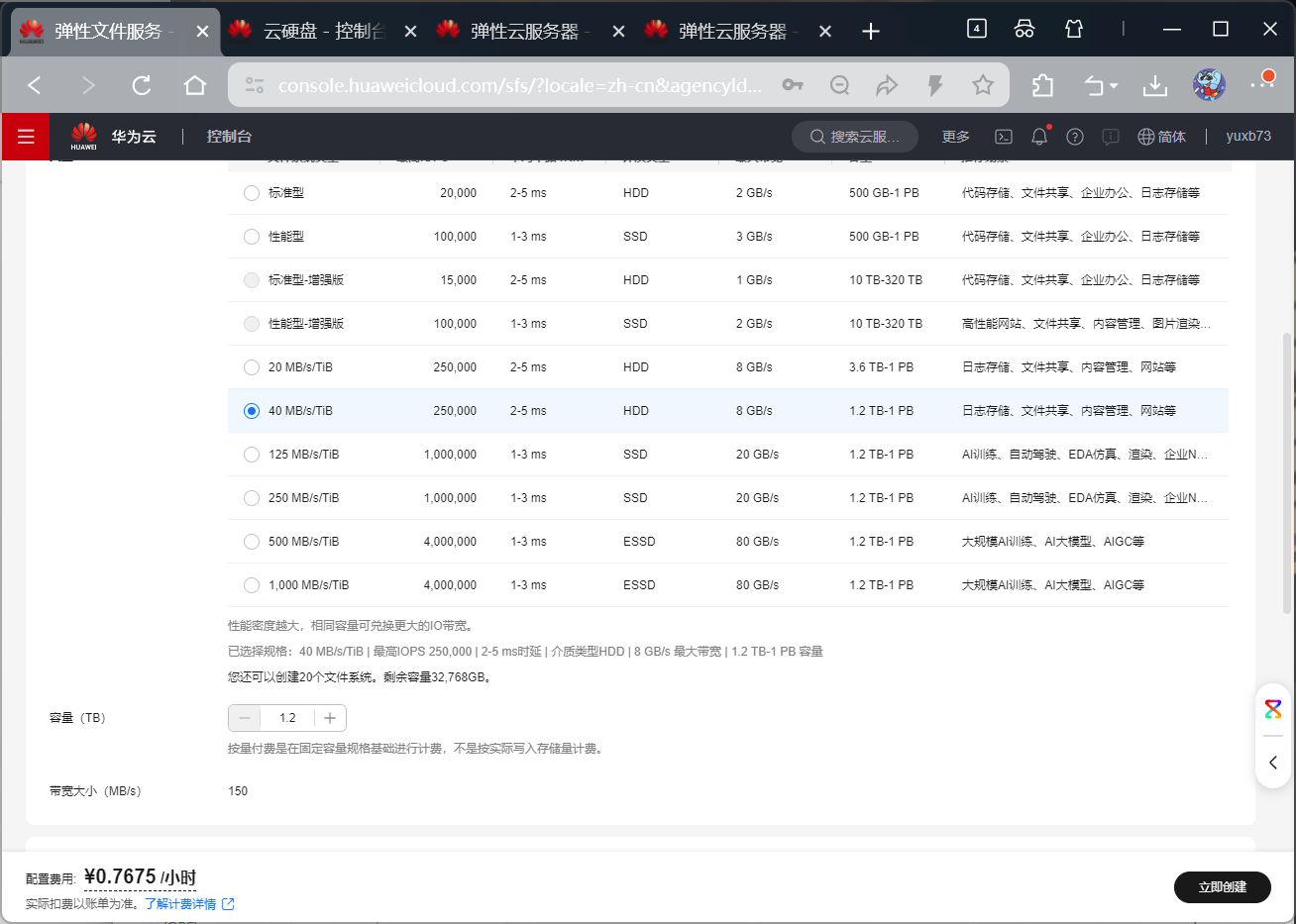Close the 云硬盘 tab

click(x=411, y=32)
